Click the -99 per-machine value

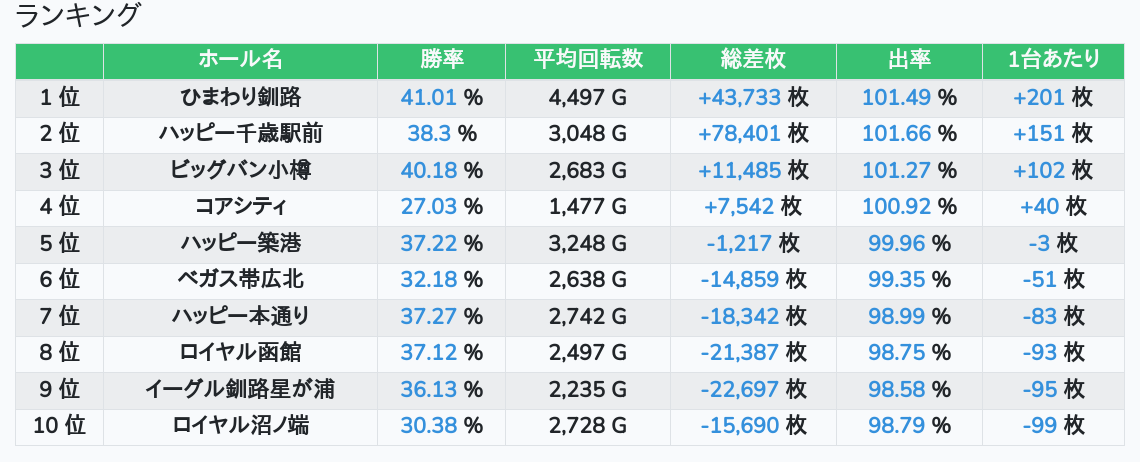coord(1040,426)
